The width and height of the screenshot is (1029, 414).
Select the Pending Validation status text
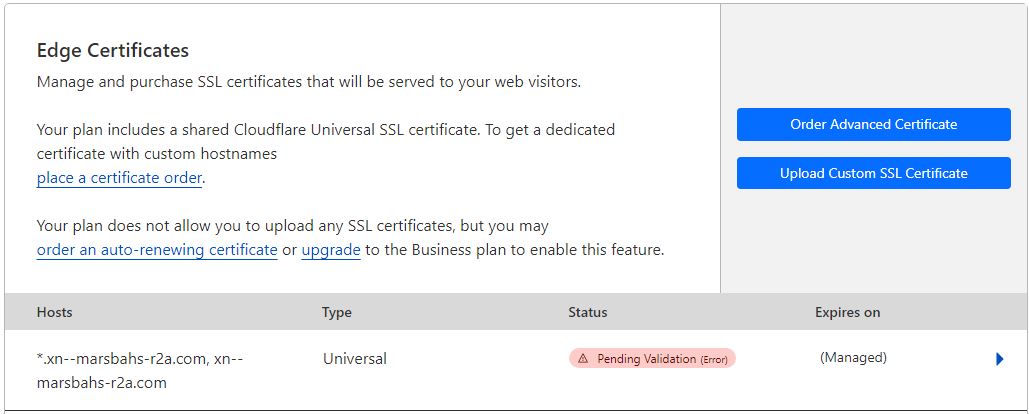coord(646,358)
